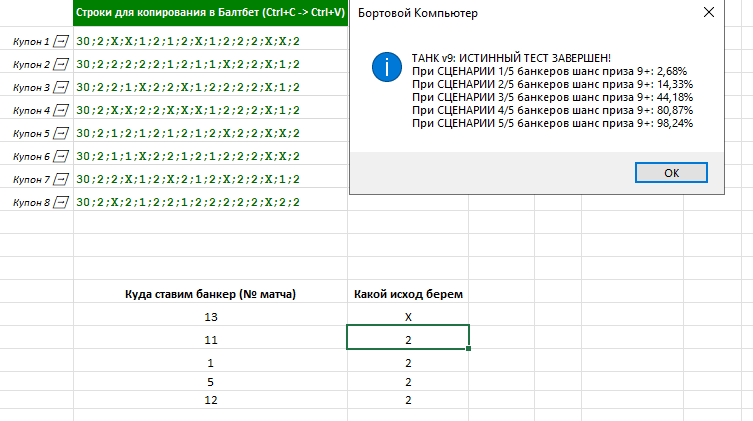Select the outcome cell for match 12
The height and width of the screenshot is (421, 753).
coord(408,400)
